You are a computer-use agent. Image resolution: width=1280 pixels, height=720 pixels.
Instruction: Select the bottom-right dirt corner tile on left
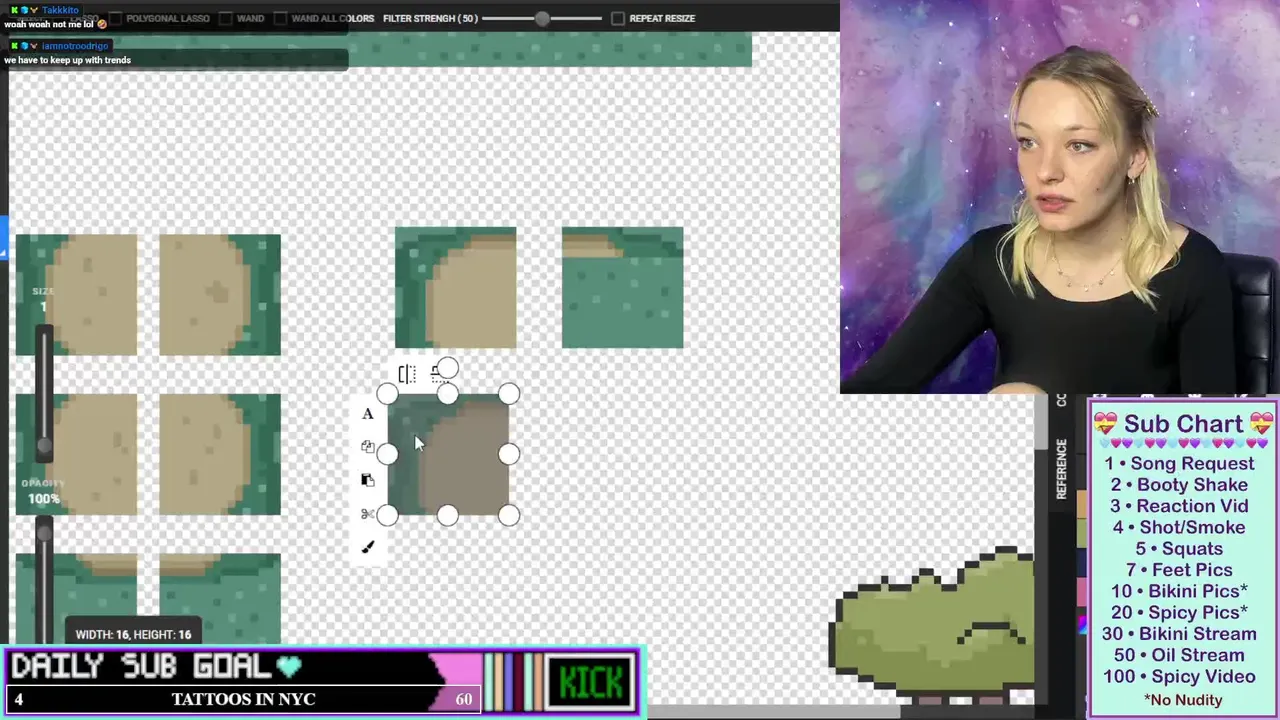point(220,454)
